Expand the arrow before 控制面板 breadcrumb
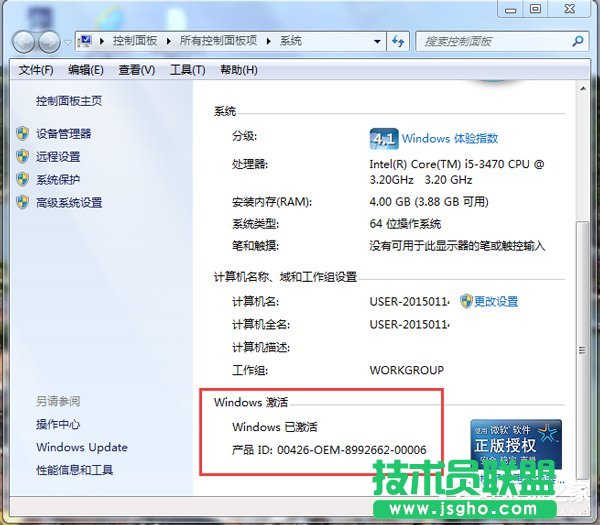 tap(102, 41)
